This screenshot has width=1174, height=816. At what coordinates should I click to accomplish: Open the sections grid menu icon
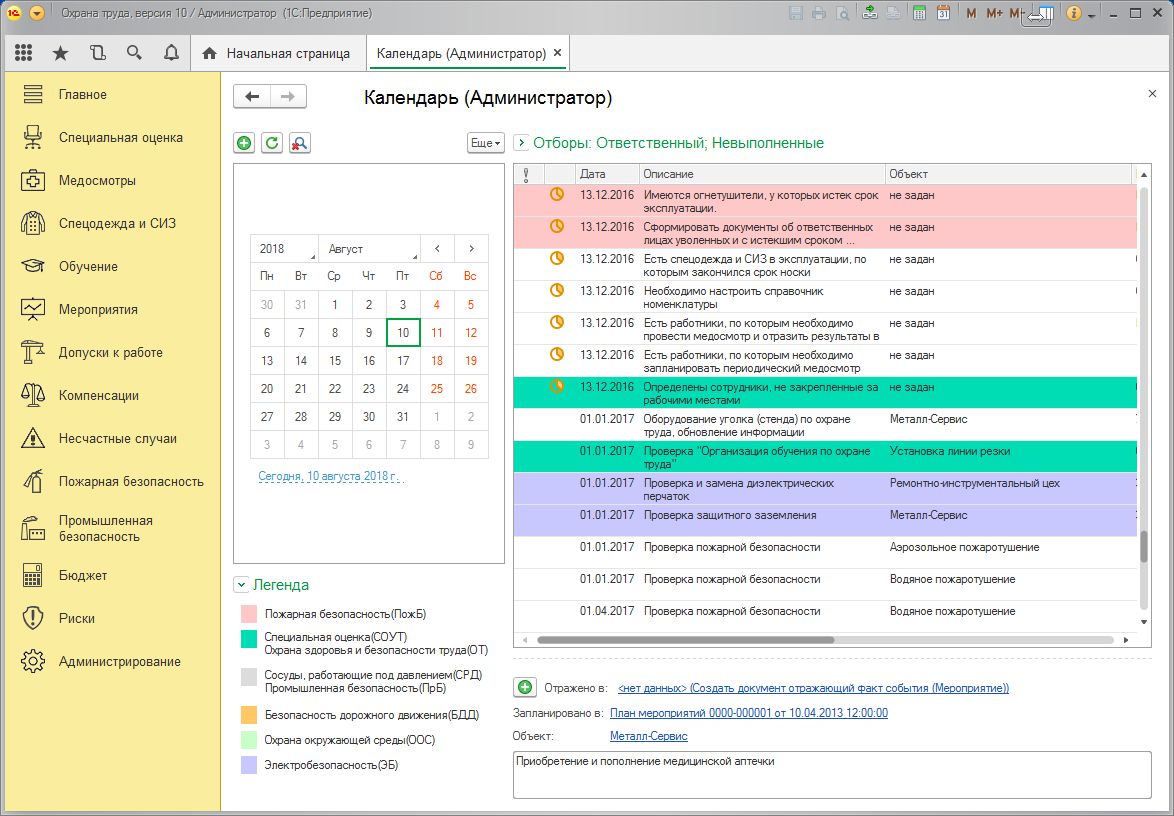[24, 53]
